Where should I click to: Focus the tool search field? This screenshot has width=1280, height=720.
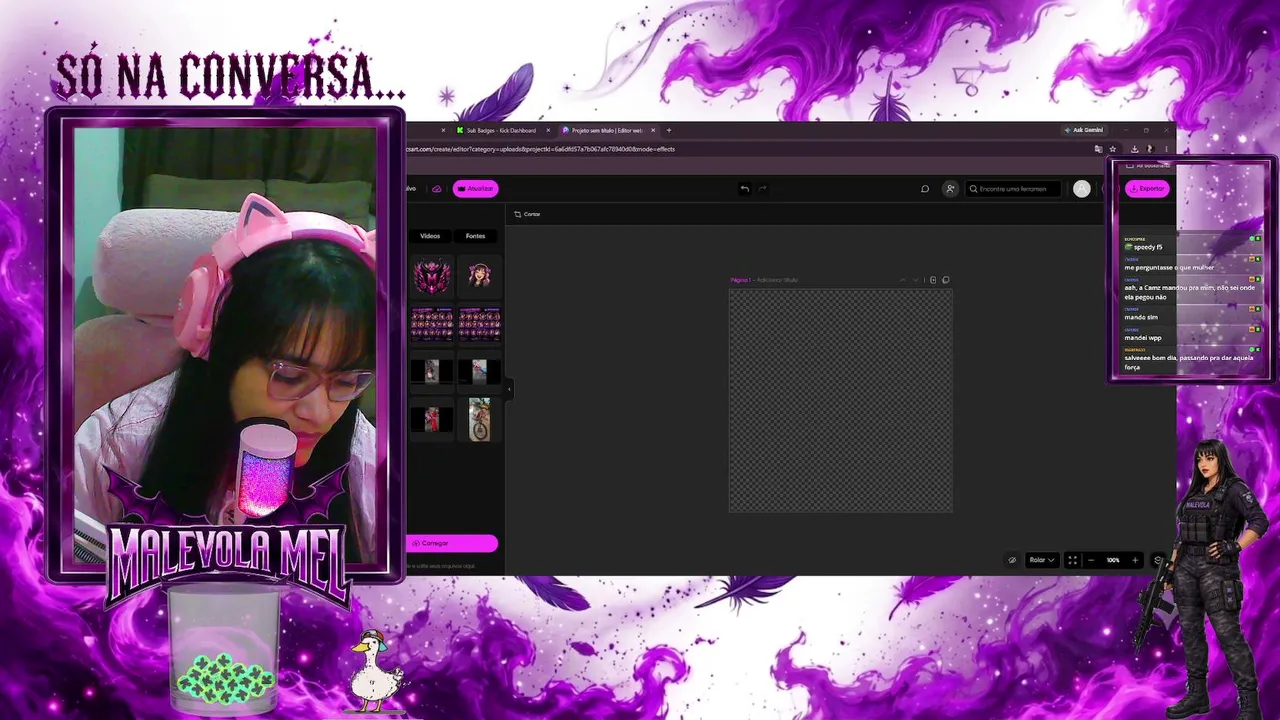pyautogui.click(x=1012, y=188)
